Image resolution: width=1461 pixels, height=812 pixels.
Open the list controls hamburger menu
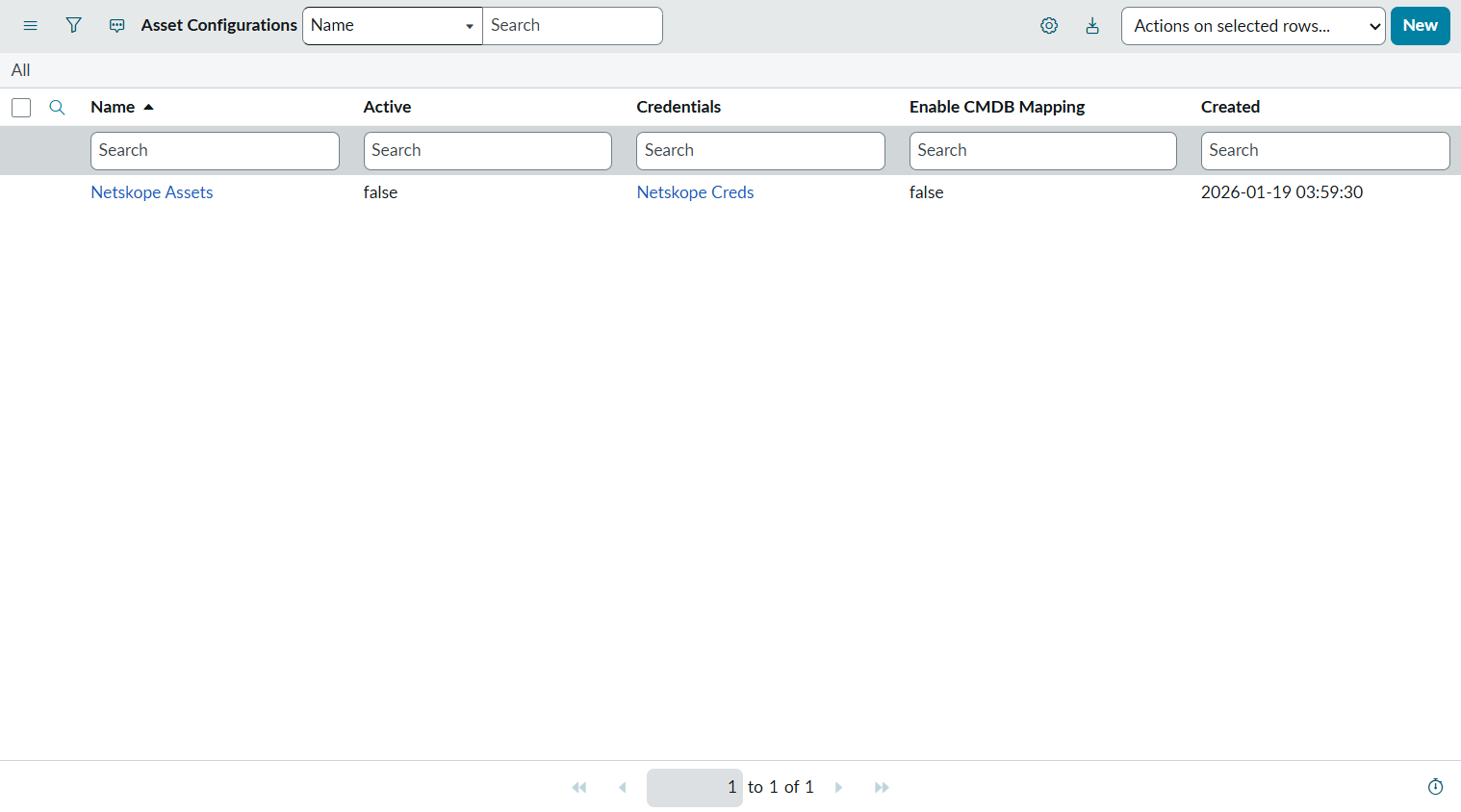point(30,26)
